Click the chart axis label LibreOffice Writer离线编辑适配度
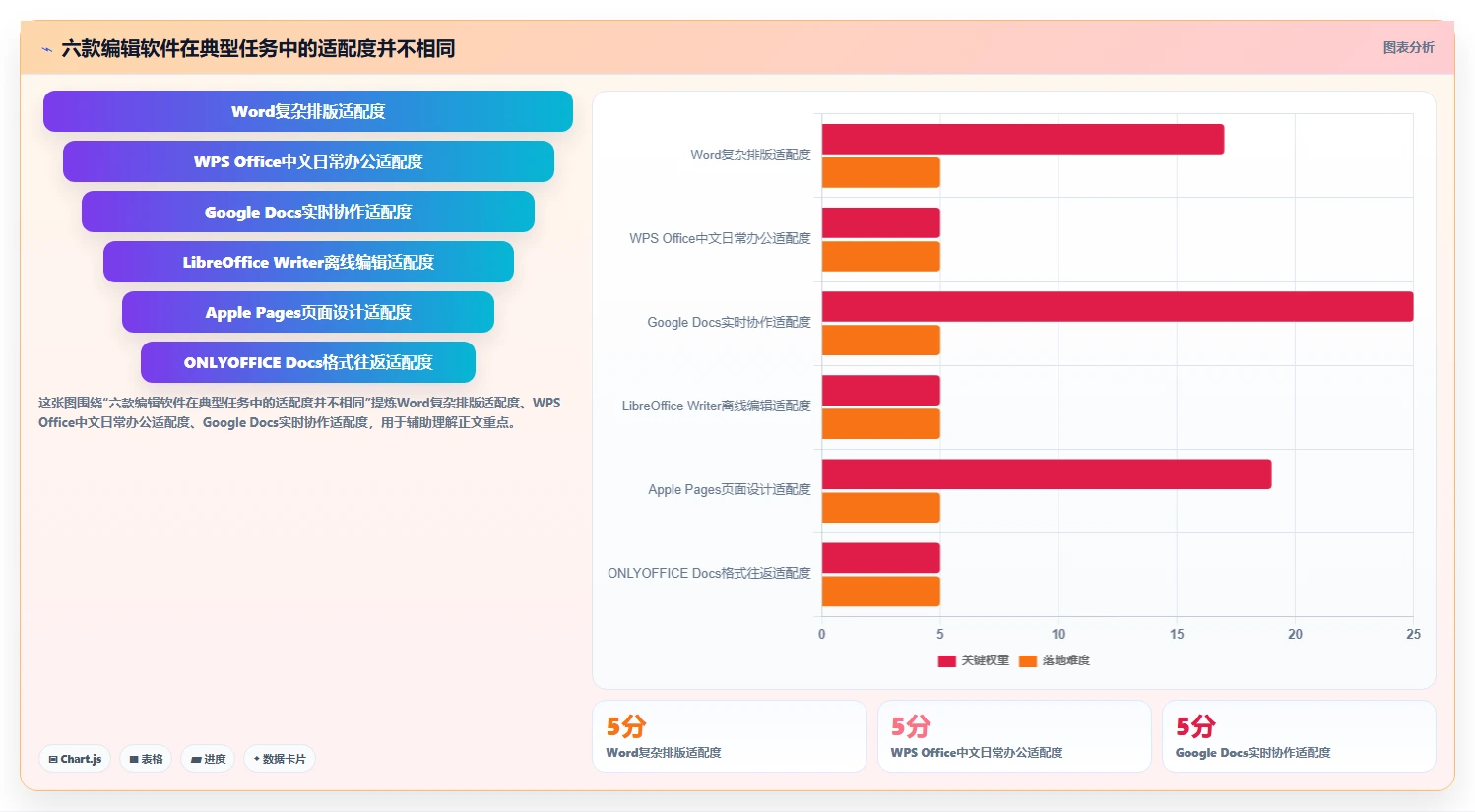 click(716, 406)
